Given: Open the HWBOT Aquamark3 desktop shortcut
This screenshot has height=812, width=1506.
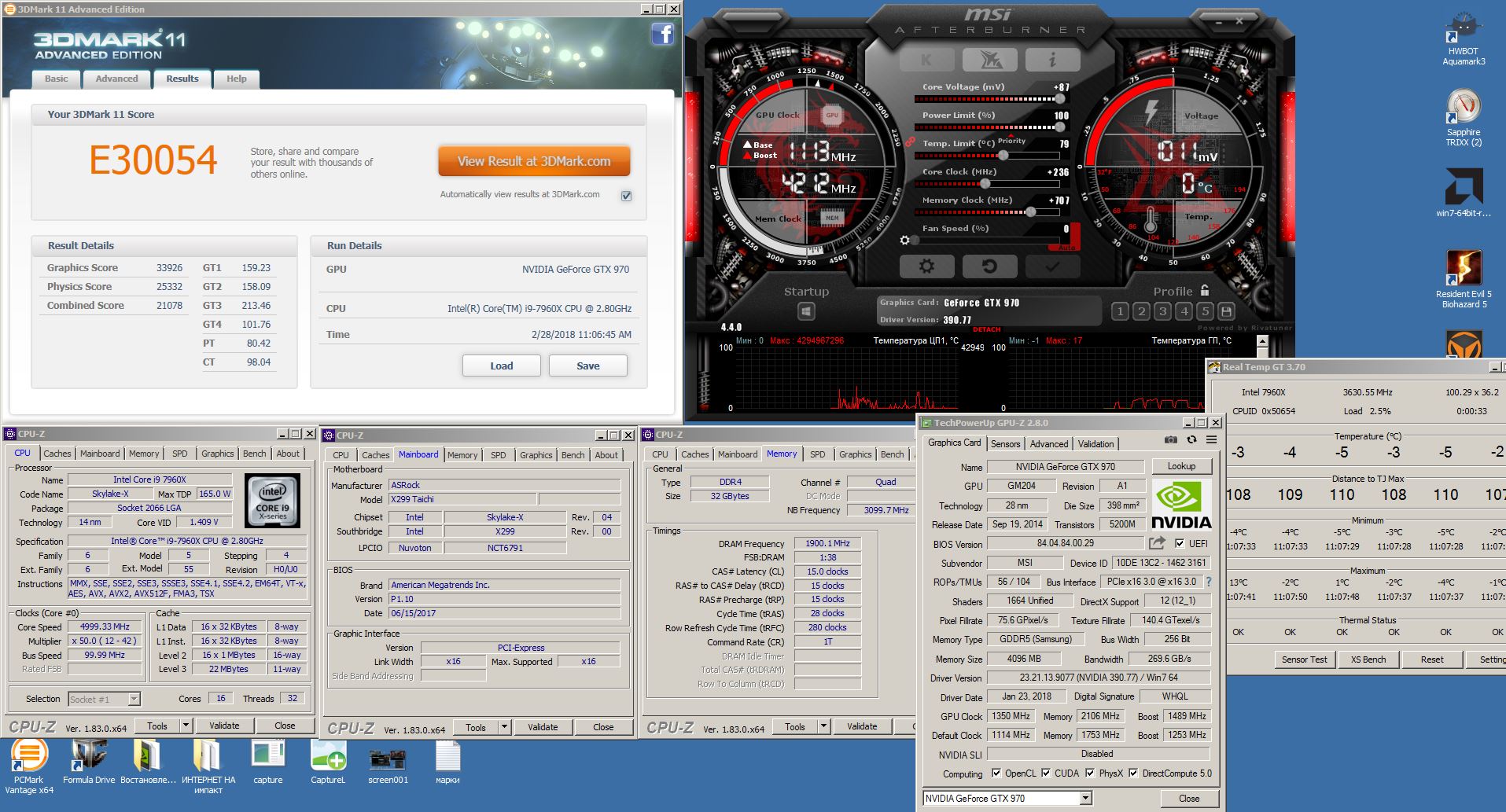Looking at the screenshot, I should click(x=1464, y=39).
